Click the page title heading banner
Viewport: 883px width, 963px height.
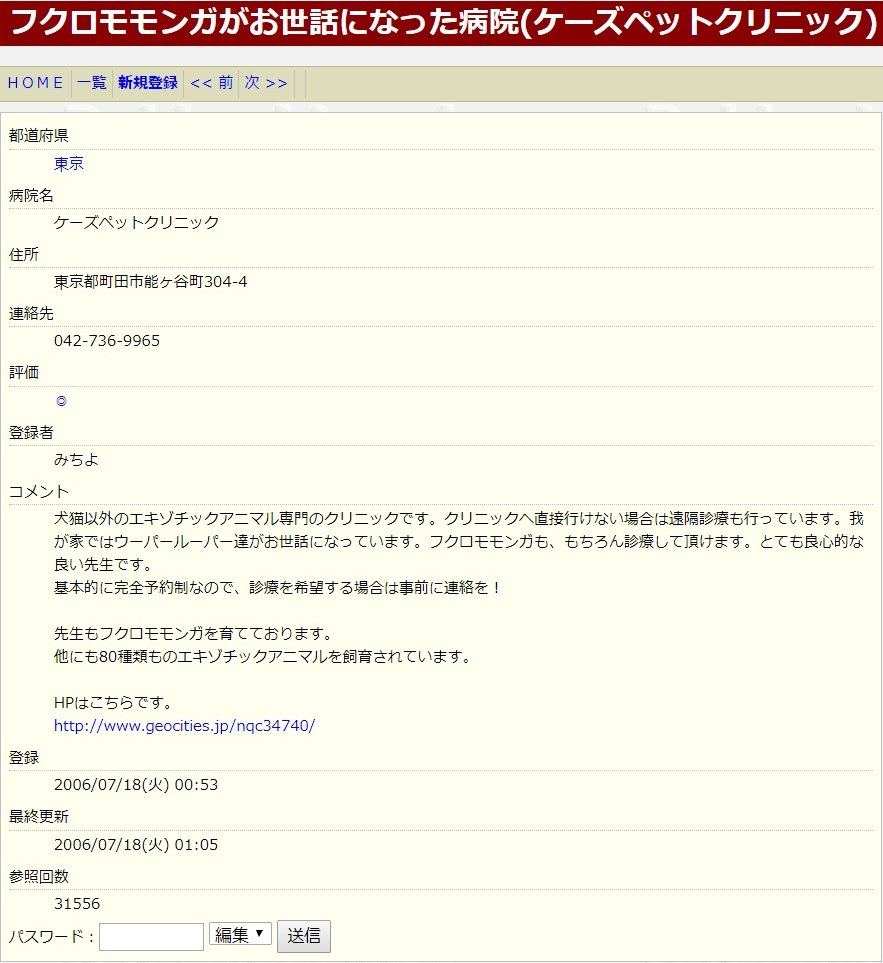click(441, 21)
